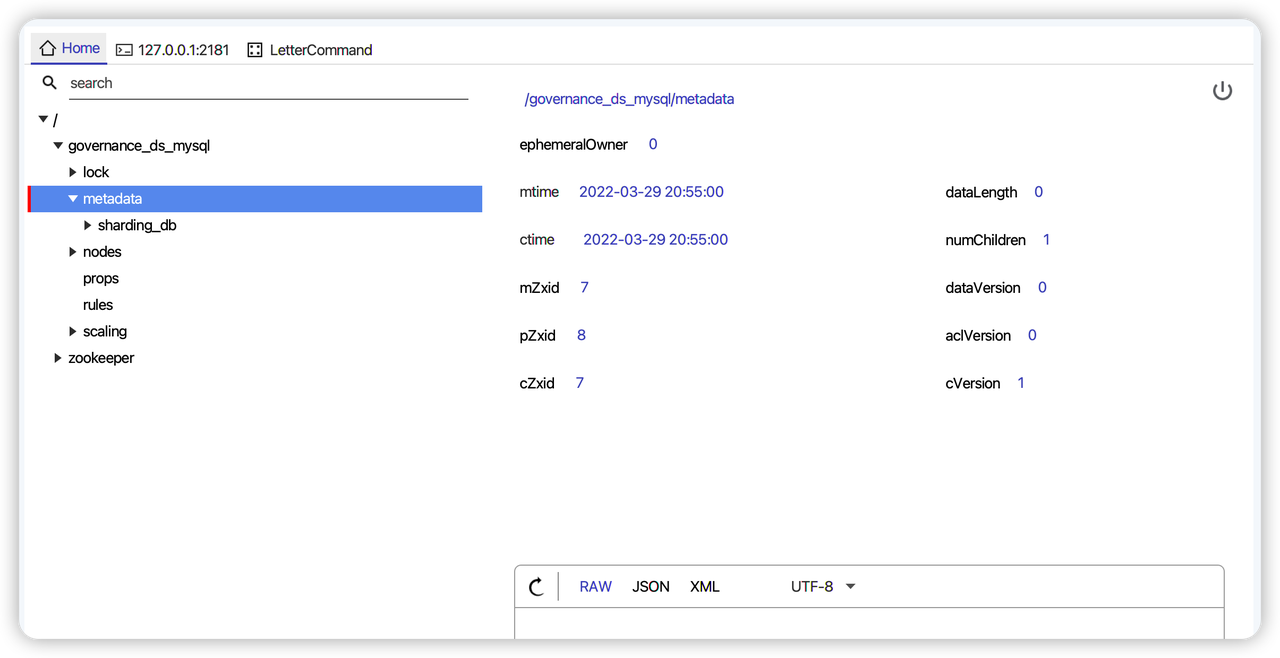Collapse the governance_ds_mysql node arrow

pyautogui.click(x=58, y=146)
